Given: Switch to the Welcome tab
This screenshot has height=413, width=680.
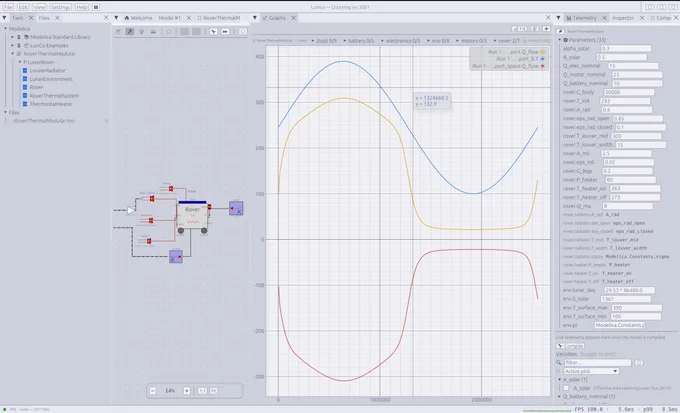Looking at the screenshot, I should click(x=138, y=18).
